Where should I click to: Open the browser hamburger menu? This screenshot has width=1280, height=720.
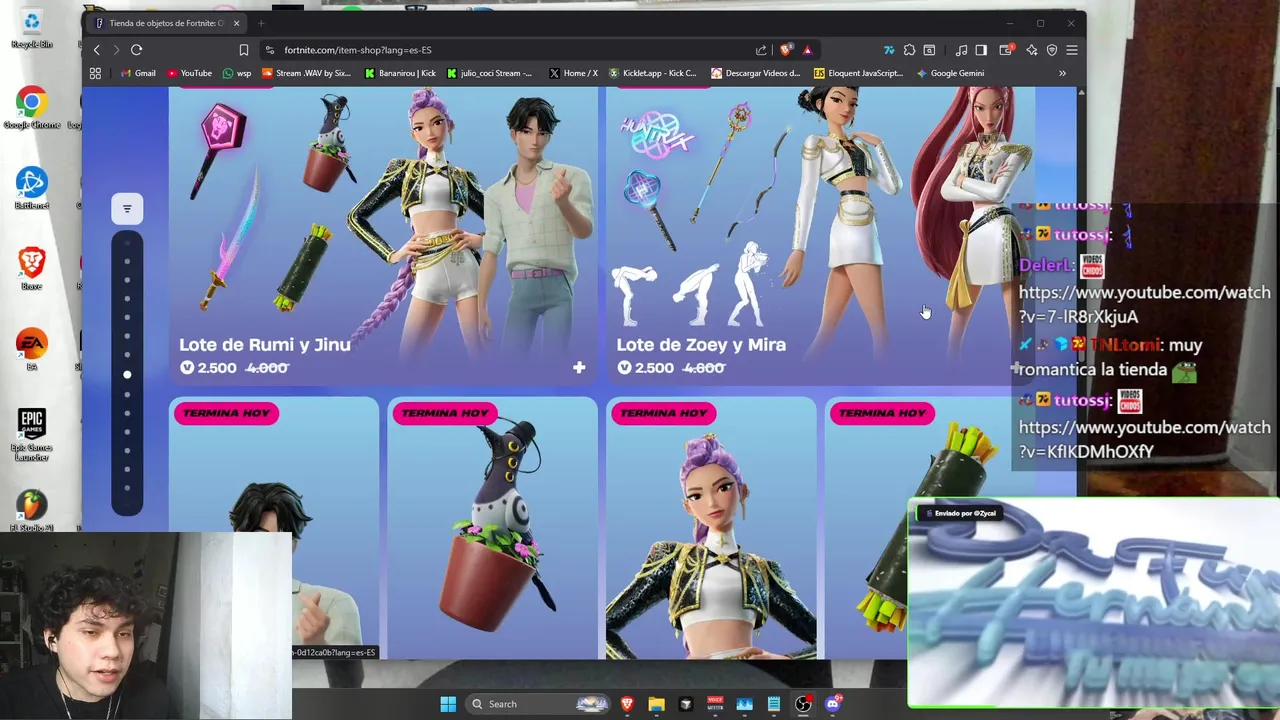(x=1071, y=50)
